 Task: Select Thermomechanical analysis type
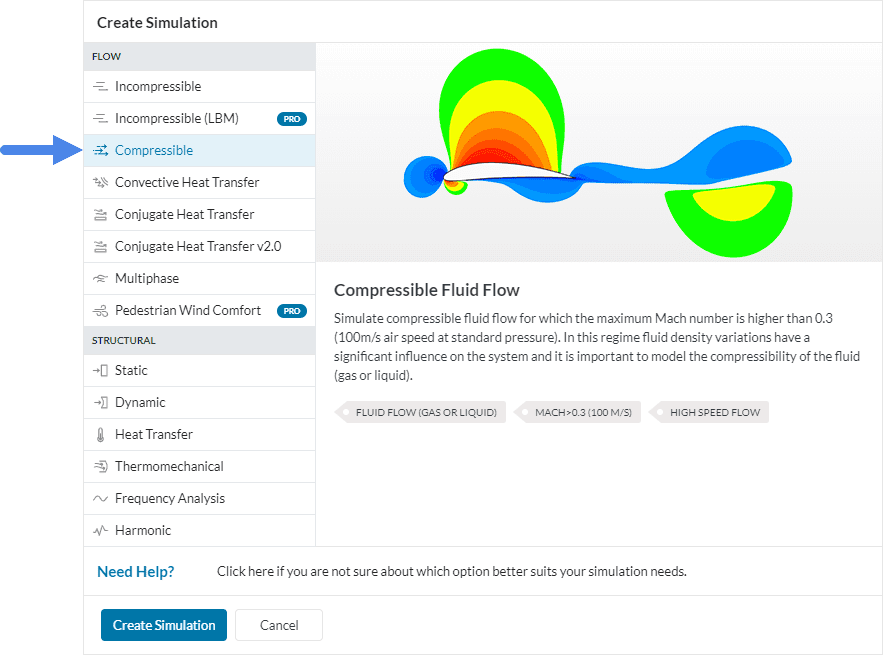click(169, 467)
